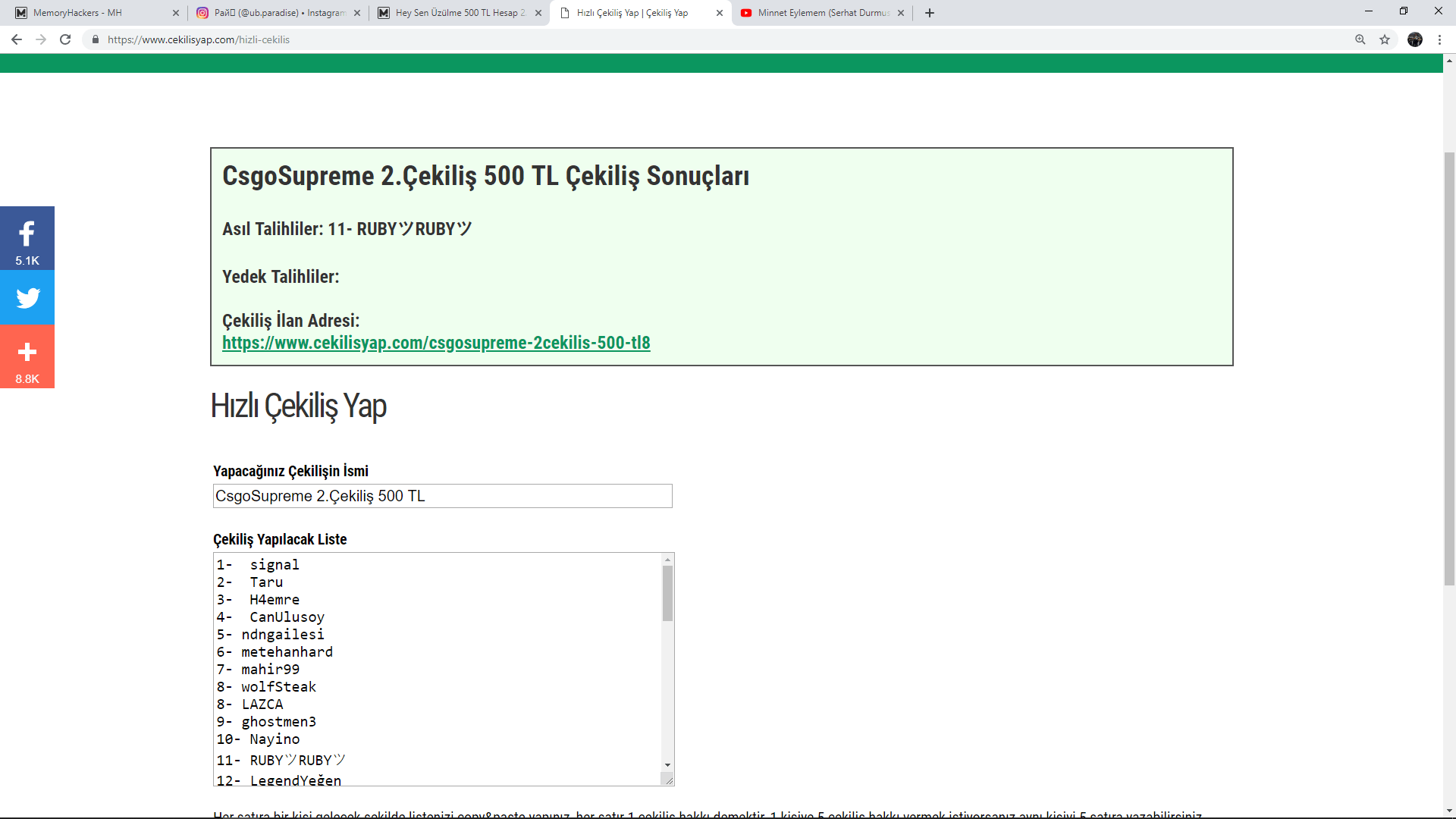
Task: Grab the textarea resize handle corner
Action: pos(667,779)
